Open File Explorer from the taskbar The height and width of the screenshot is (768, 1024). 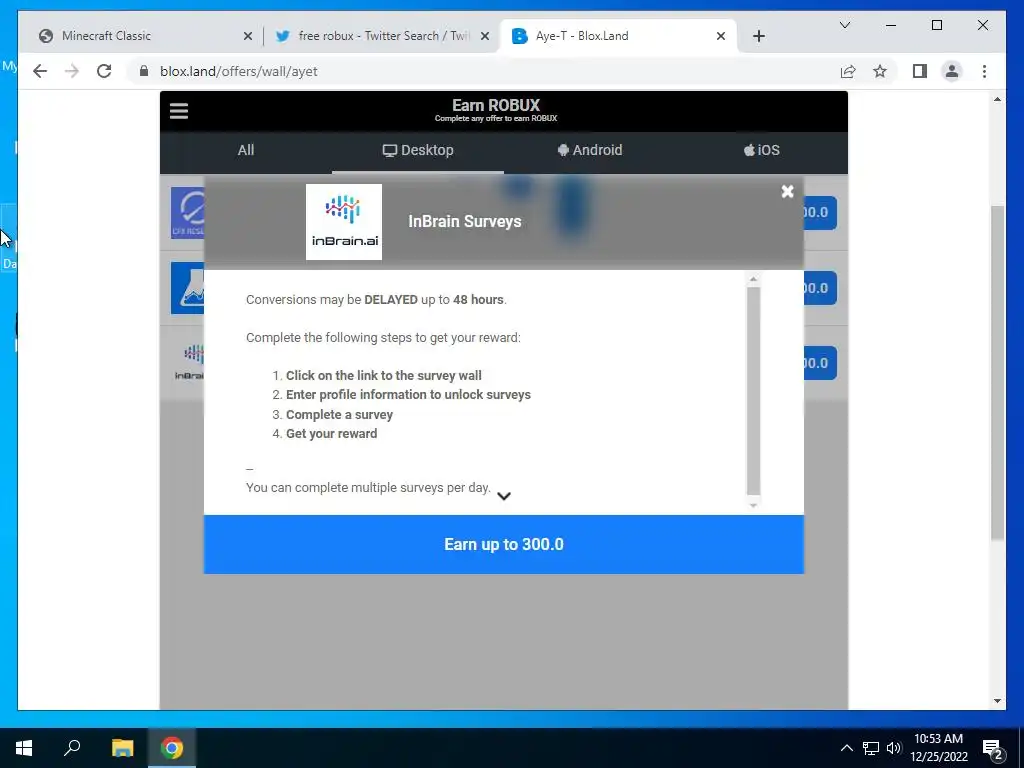point(122,748)
